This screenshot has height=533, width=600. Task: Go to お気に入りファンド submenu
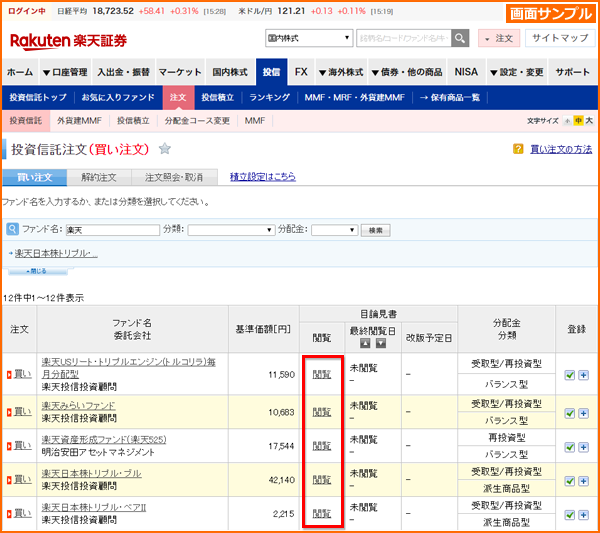pyautogui.click(x=118, y=98)
